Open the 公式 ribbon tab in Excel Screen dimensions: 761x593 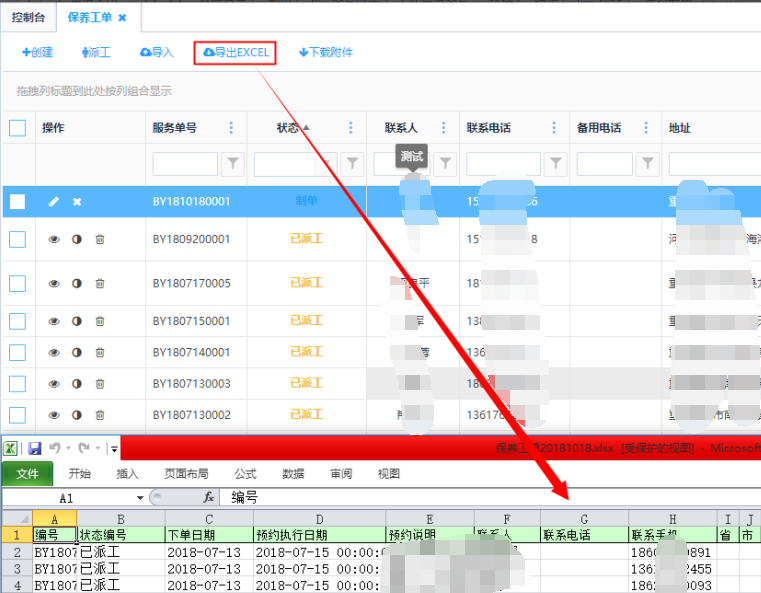pos(245,474)
